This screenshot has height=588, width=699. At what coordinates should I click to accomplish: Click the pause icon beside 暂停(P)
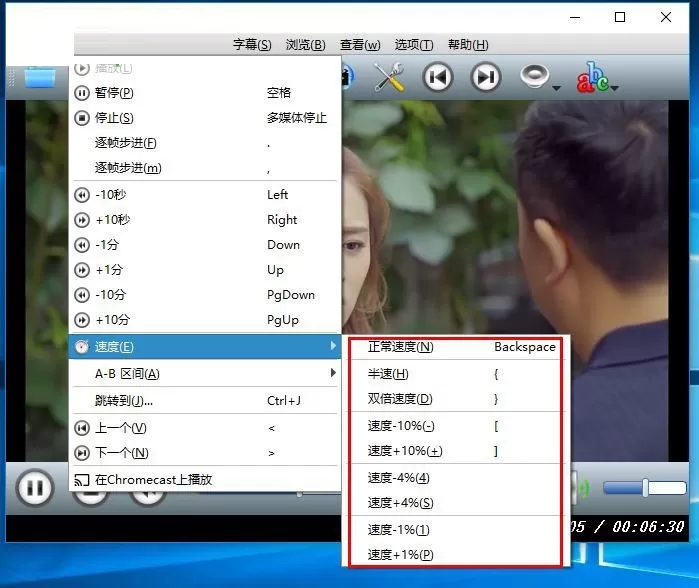click(x=82, y=93)
